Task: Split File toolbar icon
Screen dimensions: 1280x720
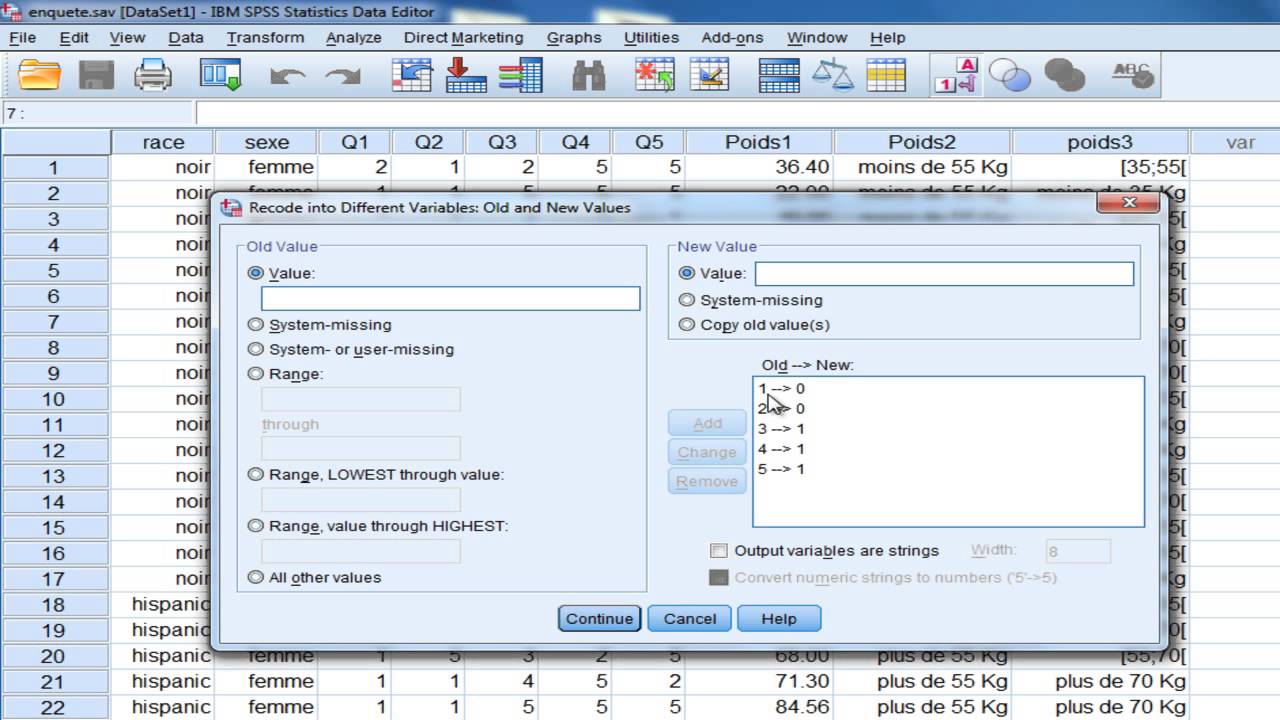Action: tap(779, 75)
